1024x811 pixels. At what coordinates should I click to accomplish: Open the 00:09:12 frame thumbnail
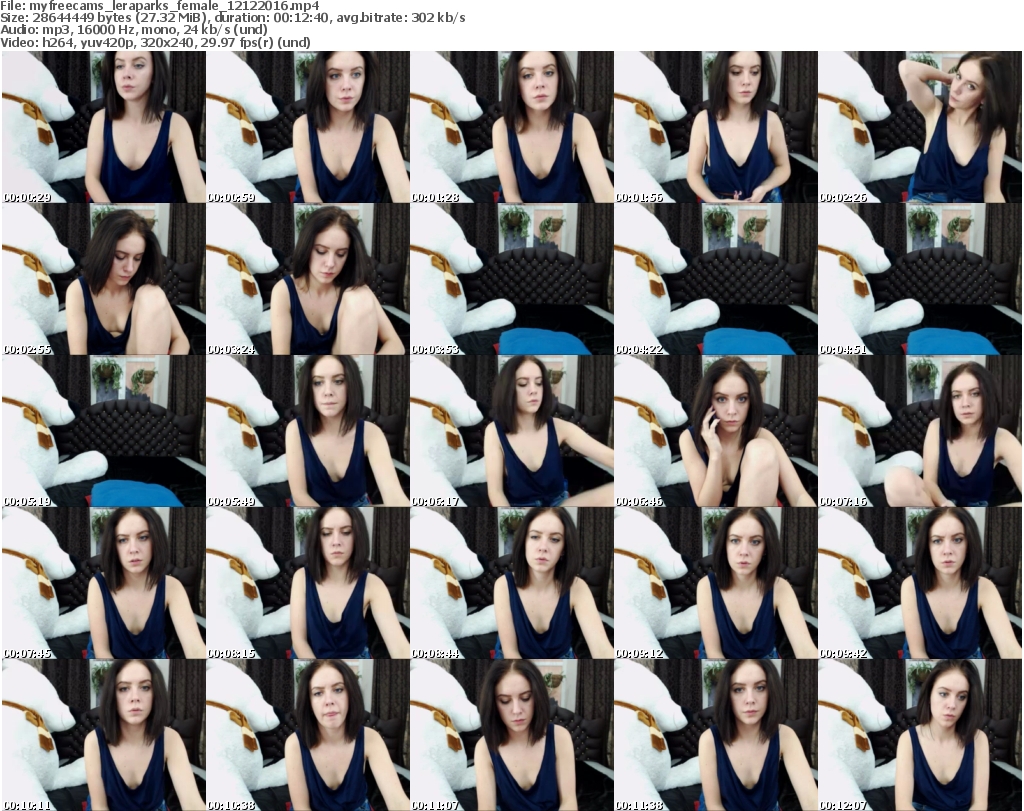coord(716,583)
